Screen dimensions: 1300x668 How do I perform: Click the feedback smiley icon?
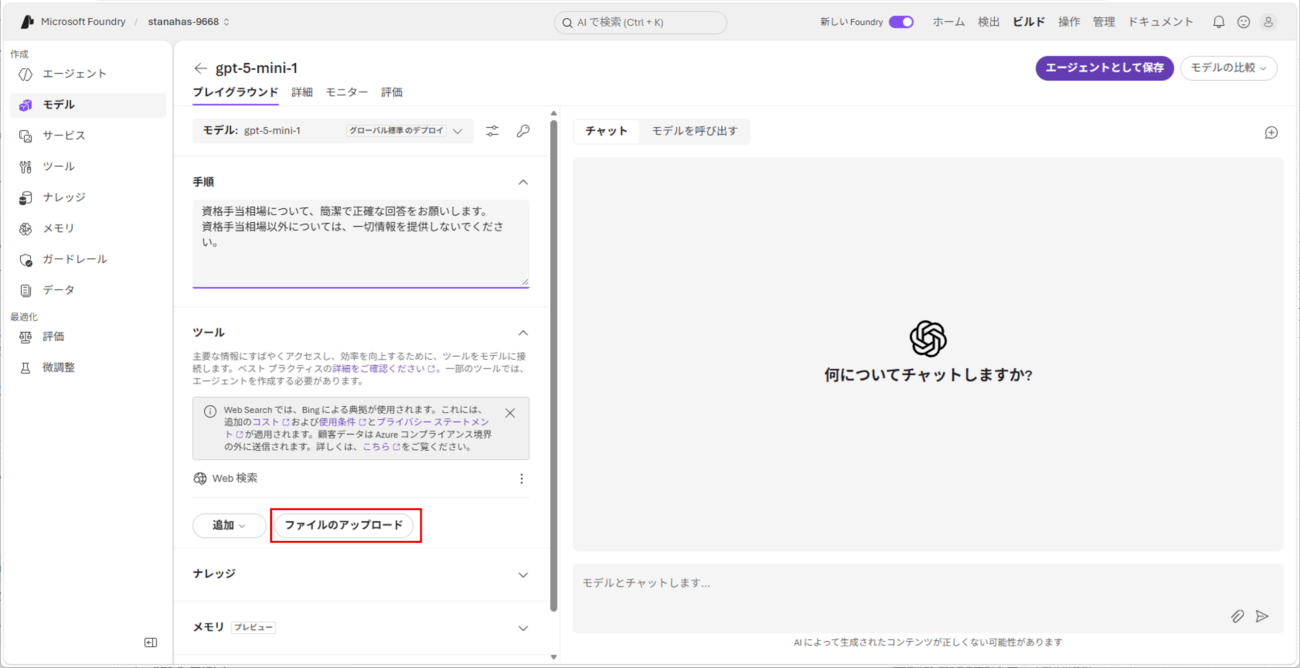coord(1243,22)
